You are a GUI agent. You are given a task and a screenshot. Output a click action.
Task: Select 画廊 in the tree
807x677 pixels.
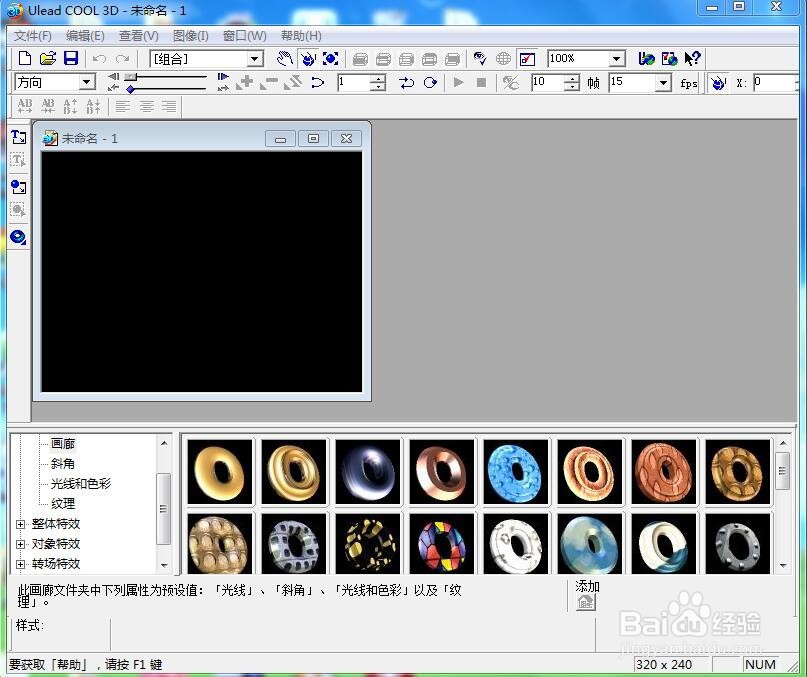(x=63, y=443)
